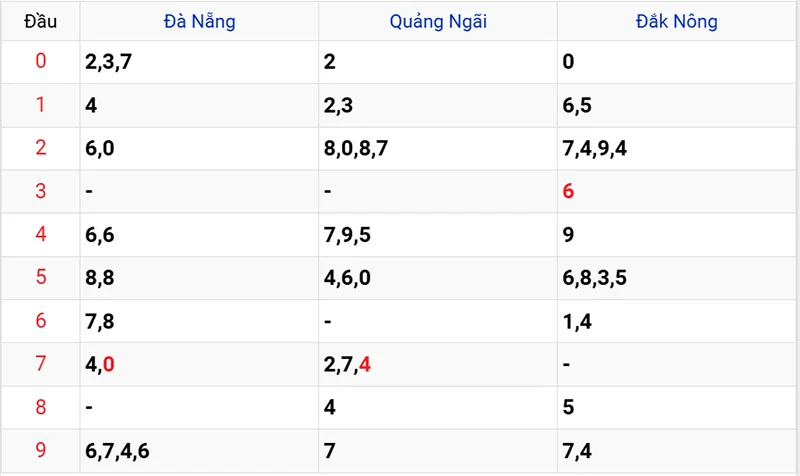
Task: Select the Đắk Nông cell showing 7,4,9,4
Action: coord(595,149)
